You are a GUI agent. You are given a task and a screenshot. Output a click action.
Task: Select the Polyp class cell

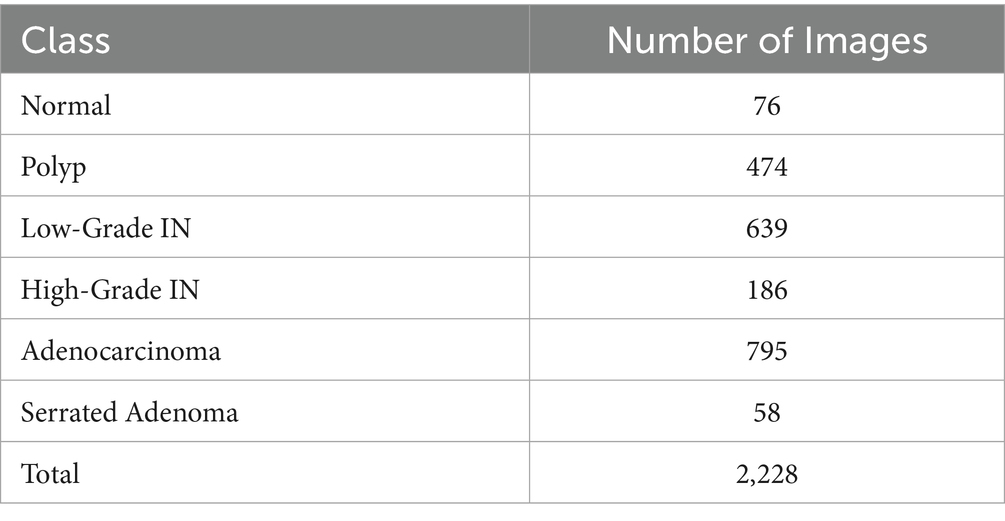(x=54, y=167)
